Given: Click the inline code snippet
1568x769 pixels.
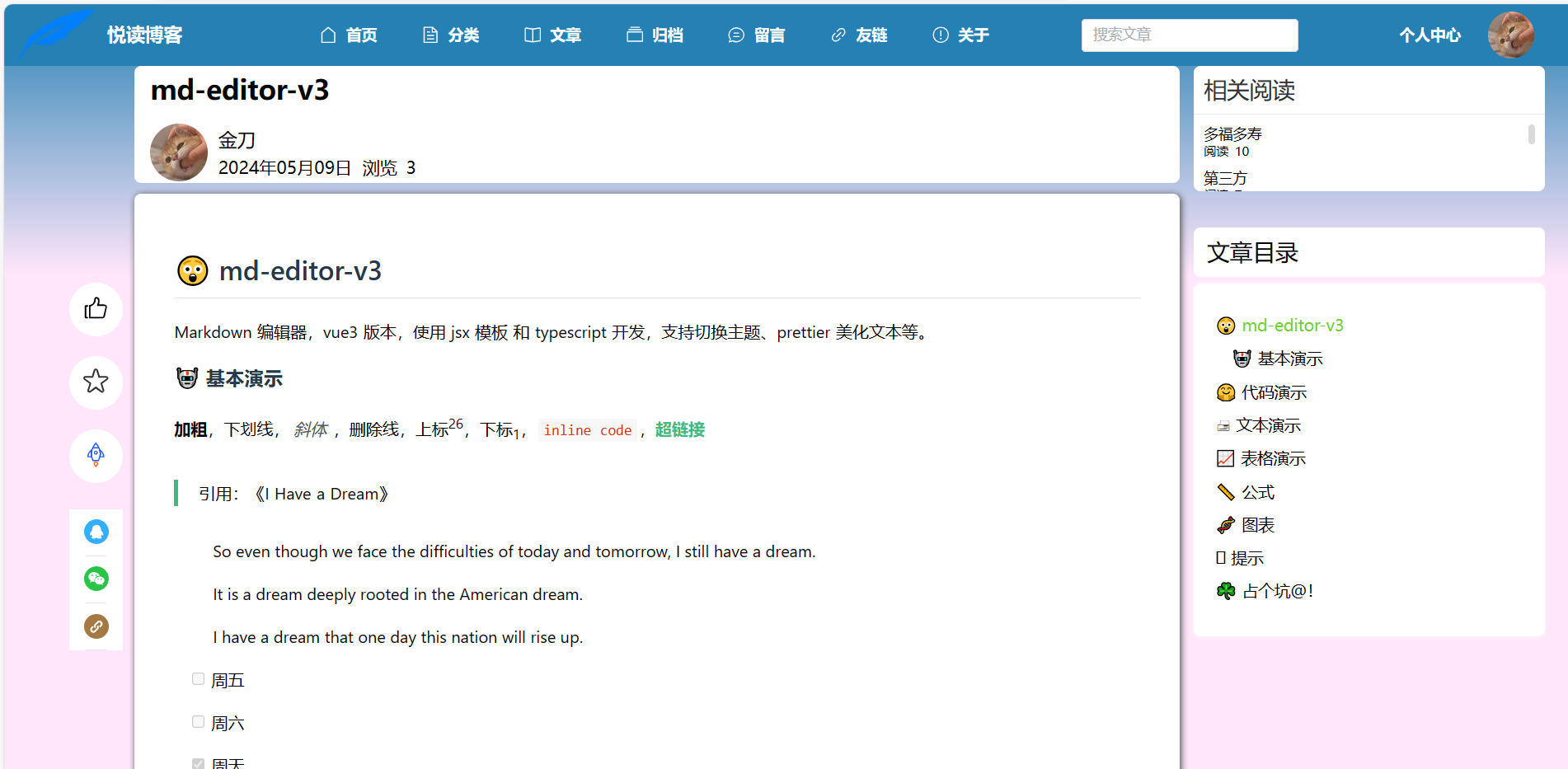Looking at the screenshot, I should (x=588, y=430).
